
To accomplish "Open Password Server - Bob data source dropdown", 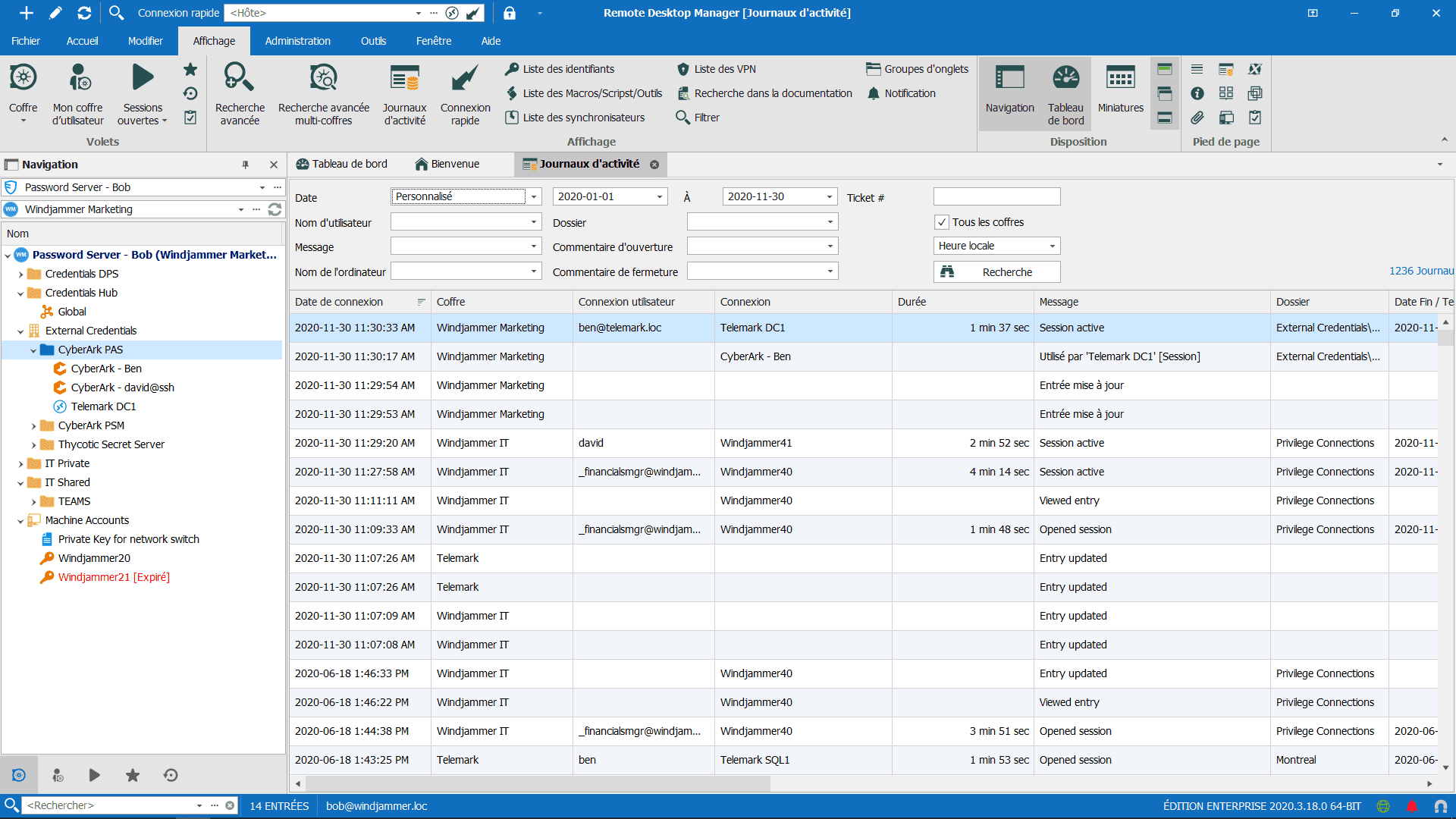I will click(x=262, y=187).
